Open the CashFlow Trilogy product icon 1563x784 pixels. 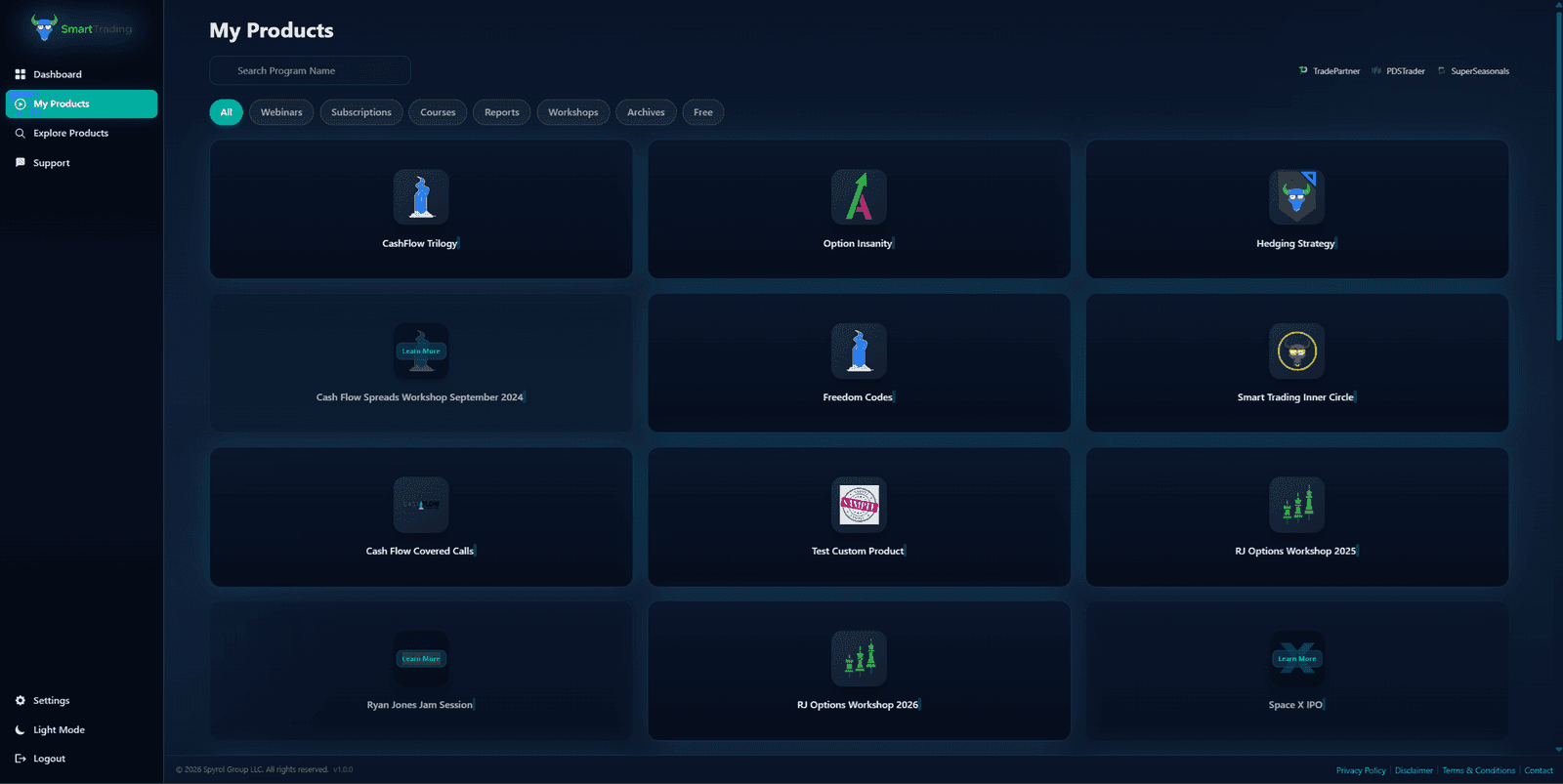click(x=421, y=196)
